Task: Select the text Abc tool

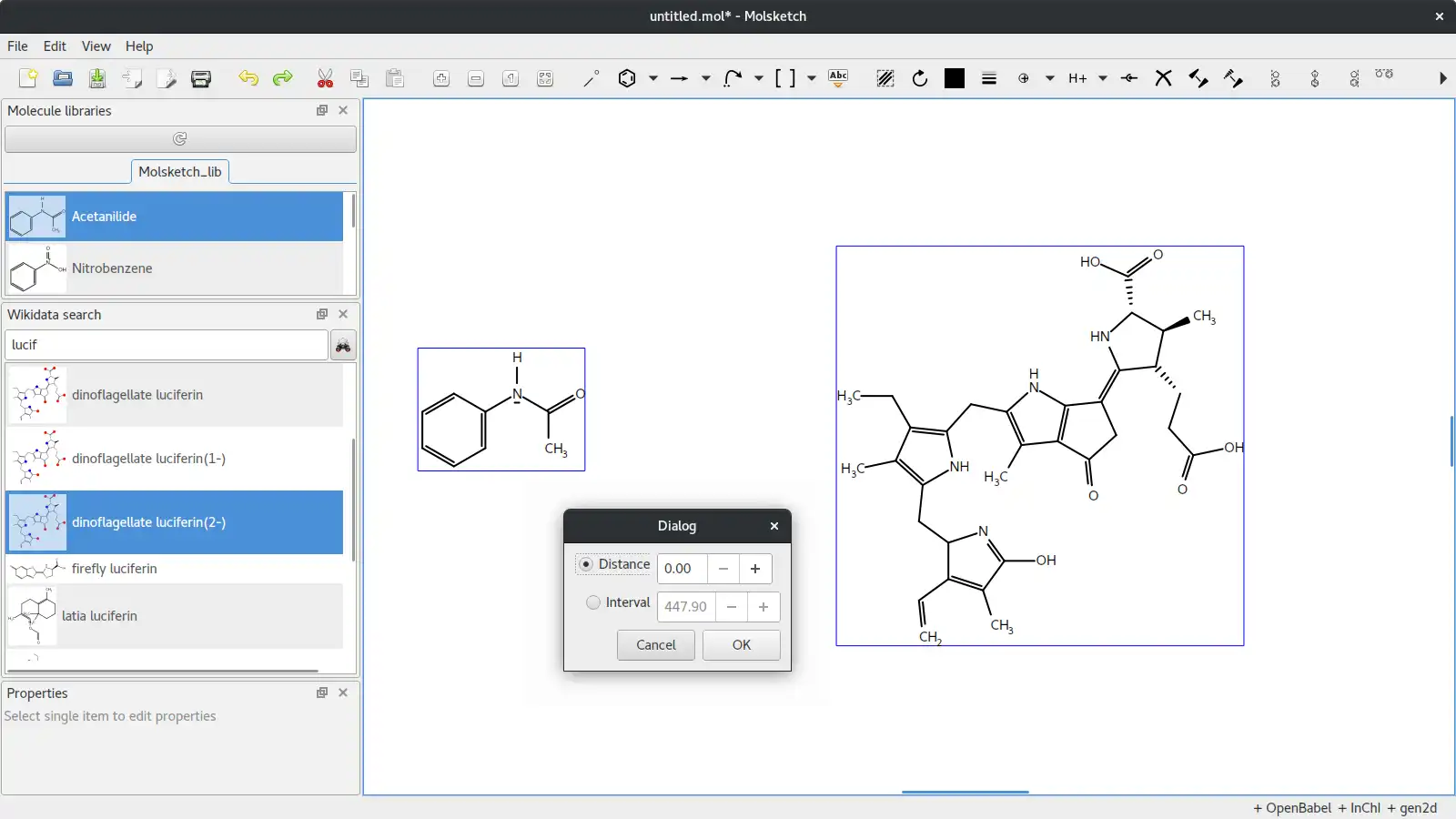Action: [838, 79]
